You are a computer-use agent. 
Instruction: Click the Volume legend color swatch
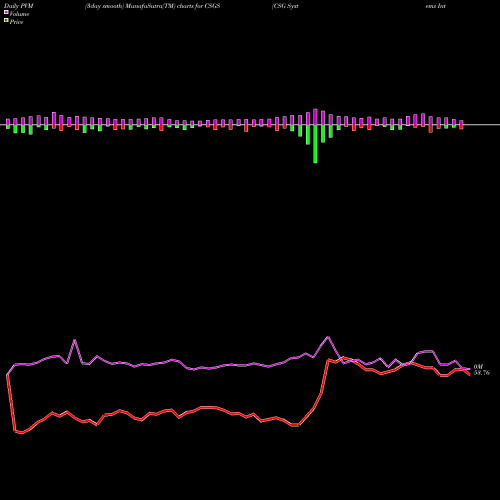point(6,13)
